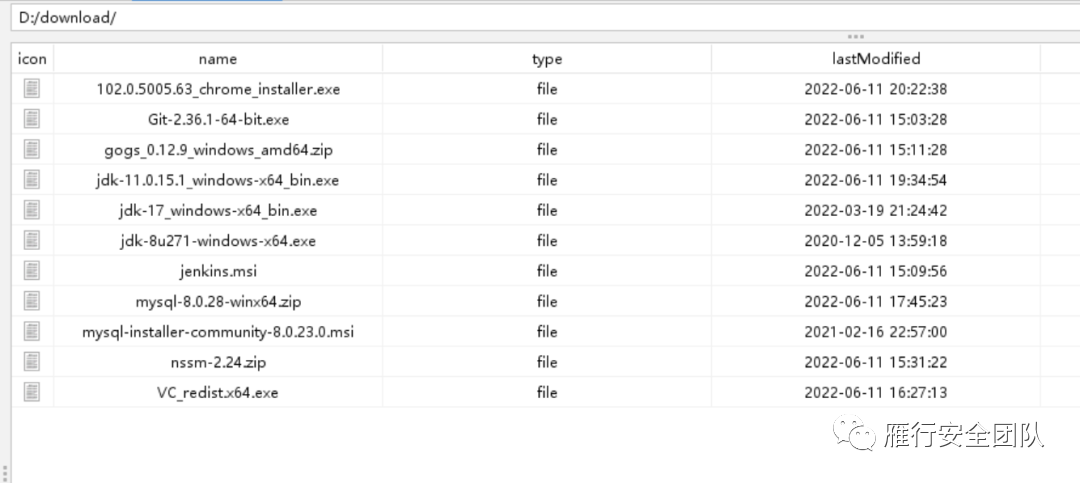
Task: Click file icon for nssm-2.24.zip
Action: (x=32, y=362)
